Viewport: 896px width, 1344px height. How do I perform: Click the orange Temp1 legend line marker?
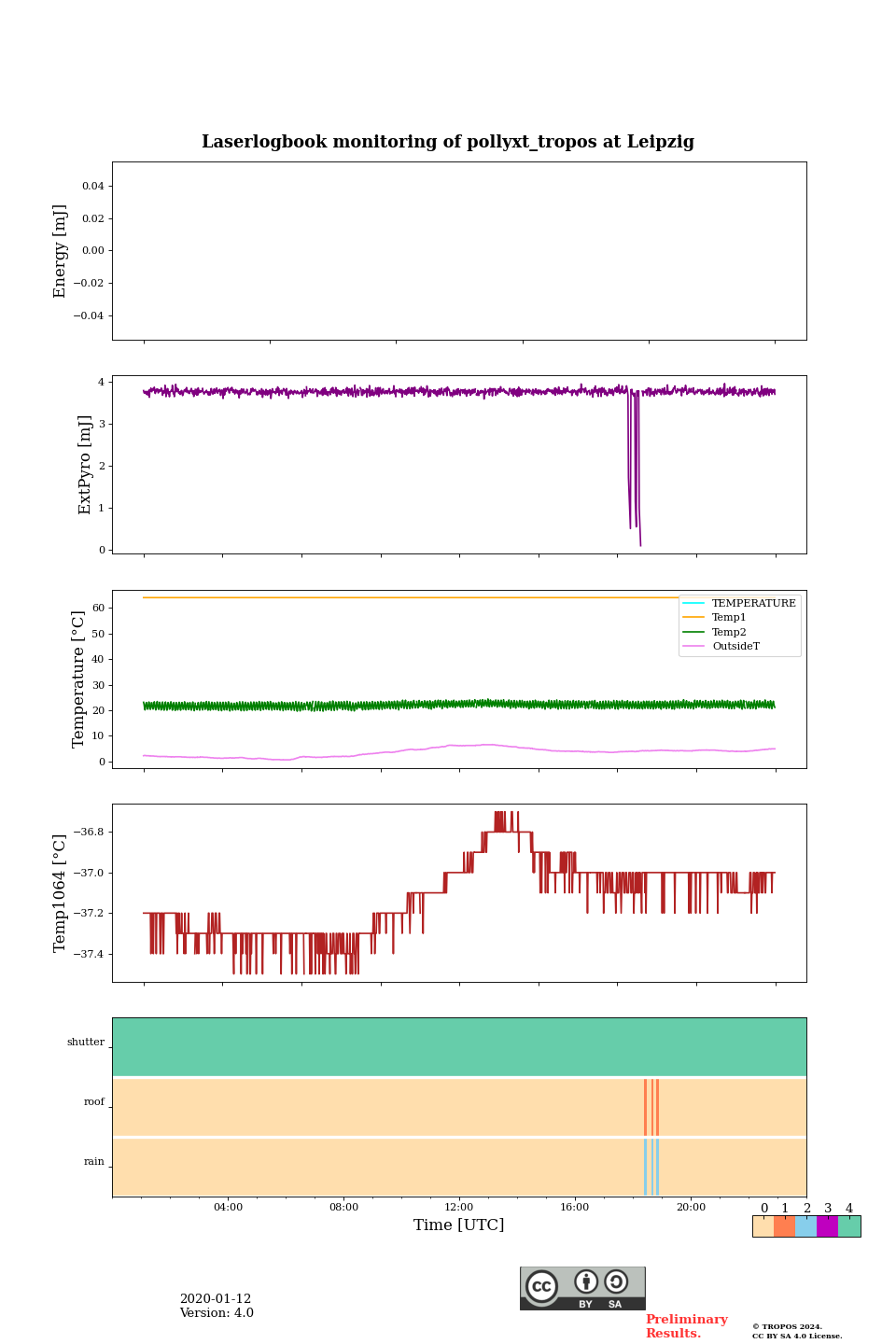[x=693, y=618]
